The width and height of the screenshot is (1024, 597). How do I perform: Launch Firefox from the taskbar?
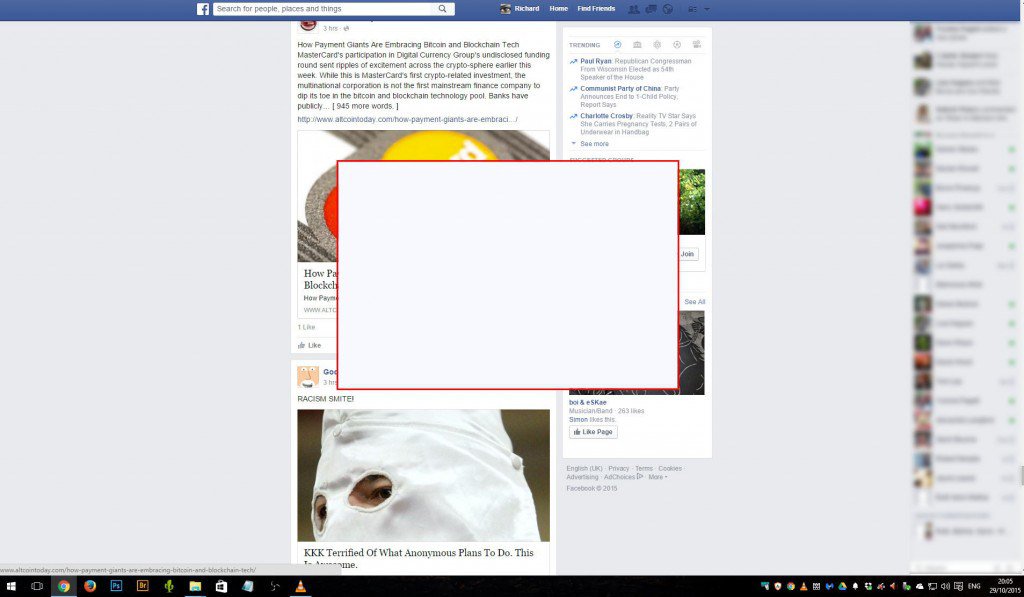[89, 586]
